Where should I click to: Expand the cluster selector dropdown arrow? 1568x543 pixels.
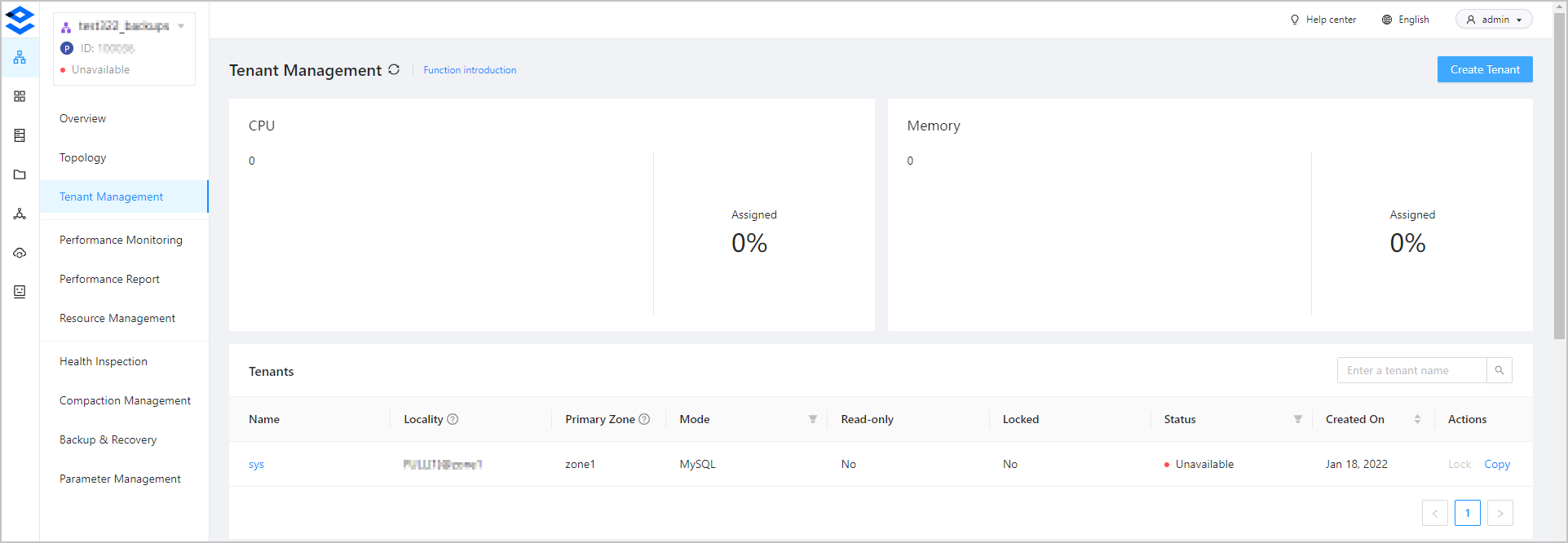[181, 26]
